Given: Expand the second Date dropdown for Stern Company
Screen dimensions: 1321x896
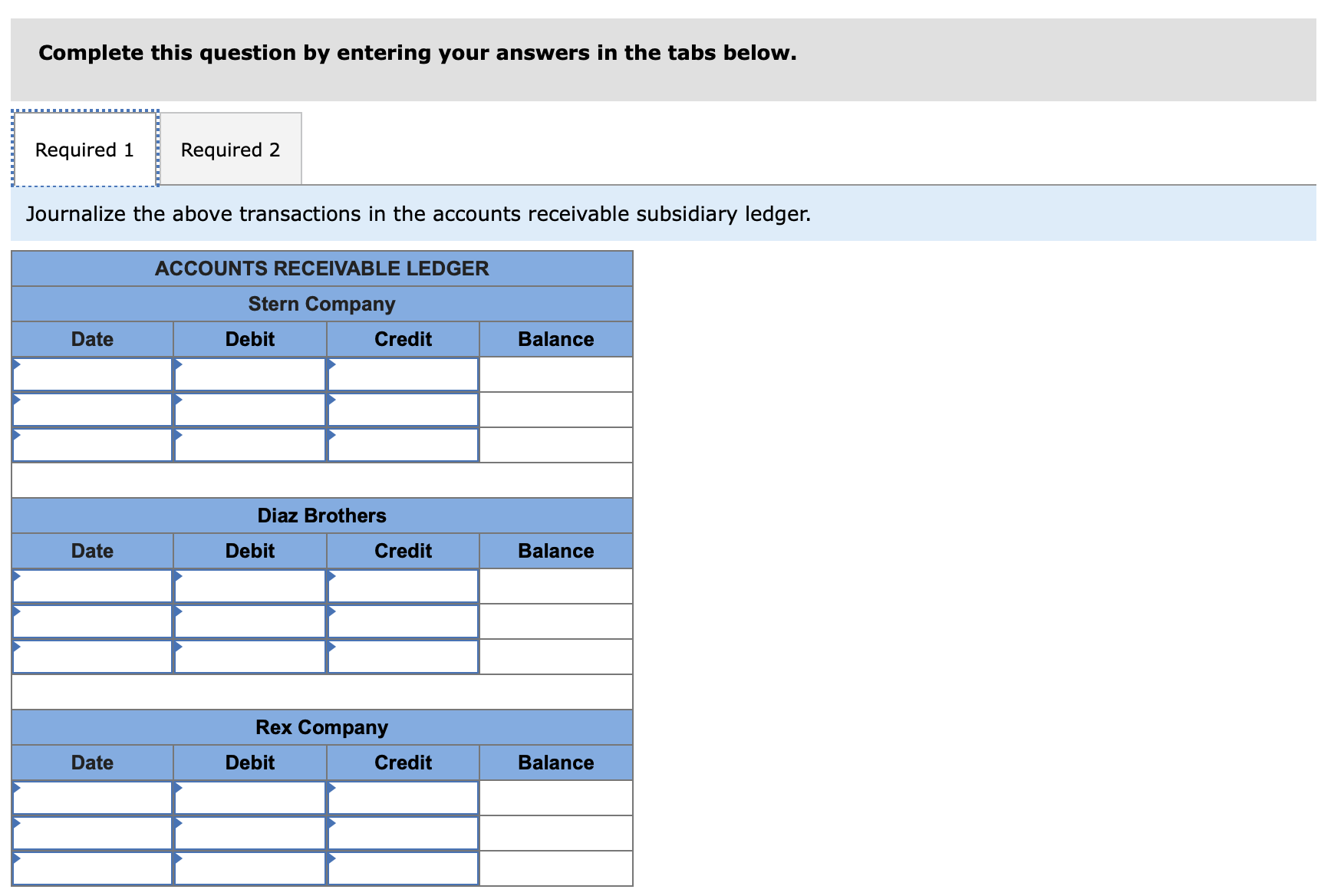Looking at the screenshot, I should coord(92,409).
